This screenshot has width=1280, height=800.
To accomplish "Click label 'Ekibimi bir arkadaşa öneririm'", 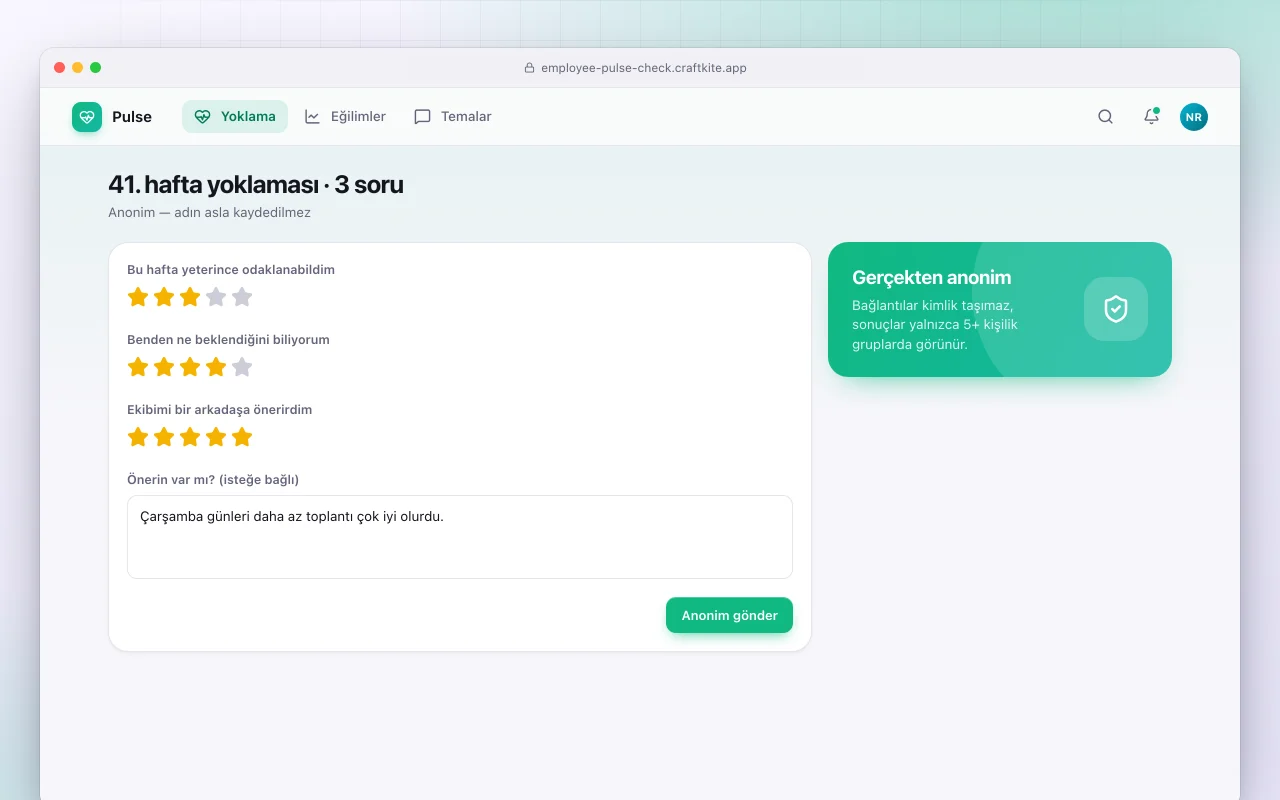I will point(220,410).
